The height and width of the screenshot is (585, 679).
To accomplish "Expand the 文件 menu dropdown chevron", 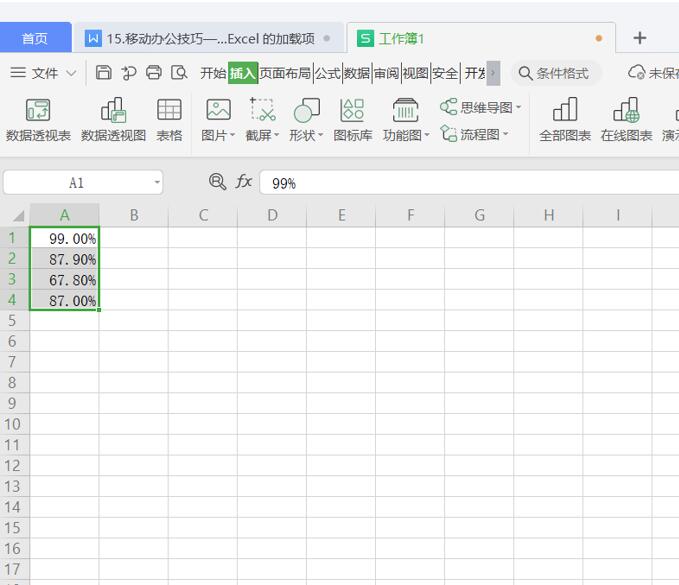I will [71, 73].
